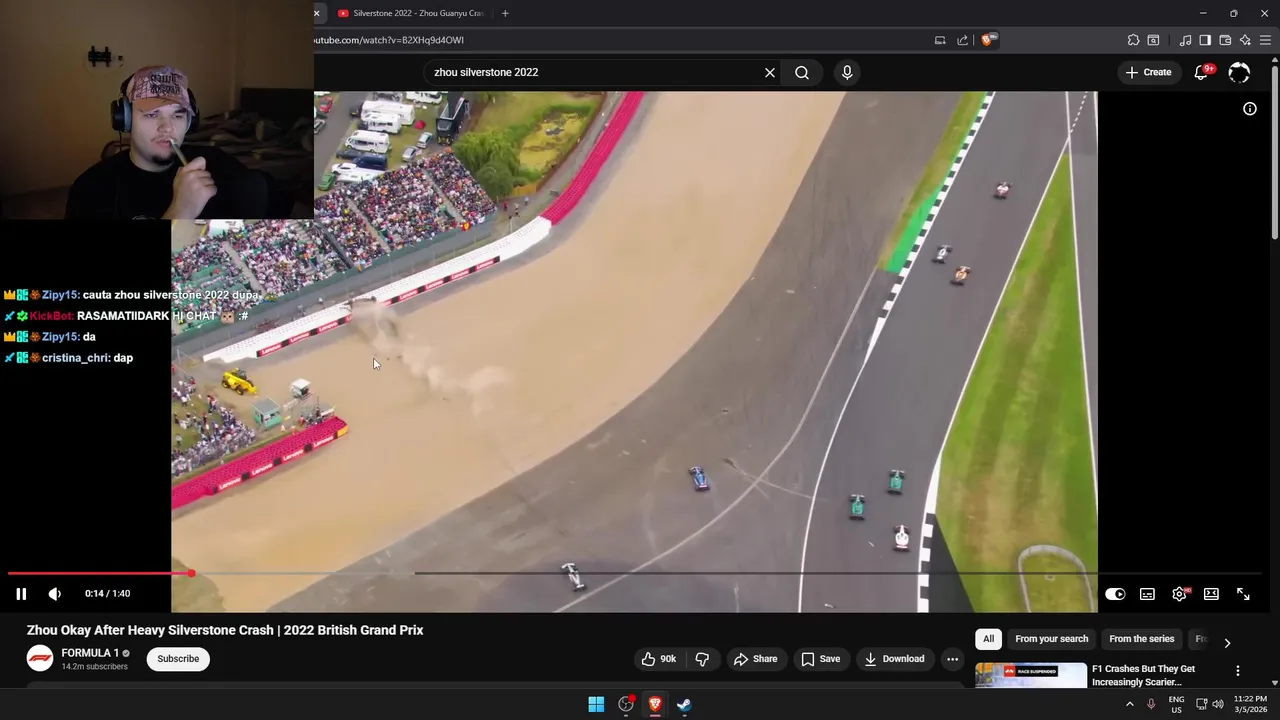Toggle the browser sidebar panel
Viewport: 1280px width, 720px height.
click(1205, 40)
